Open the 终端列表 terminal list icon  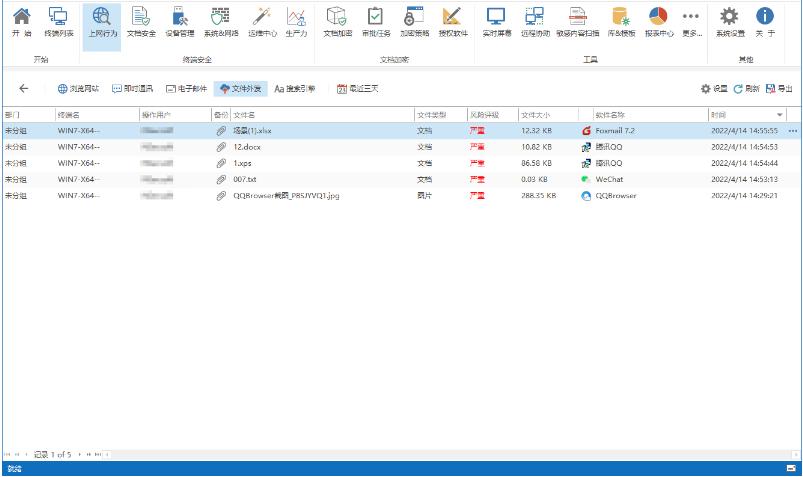[x=58, y=22]
